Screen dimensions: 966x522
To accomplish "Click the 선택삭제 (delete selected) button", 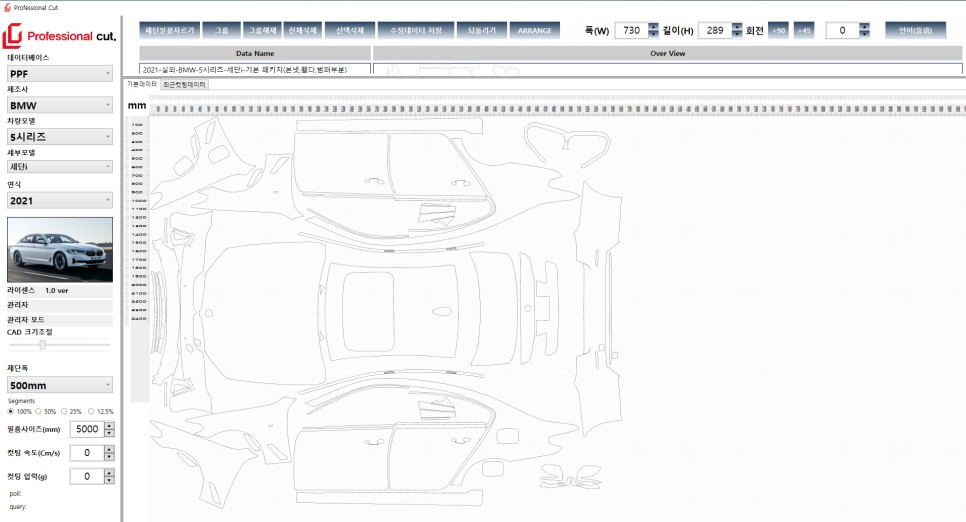I will [351, 31].
